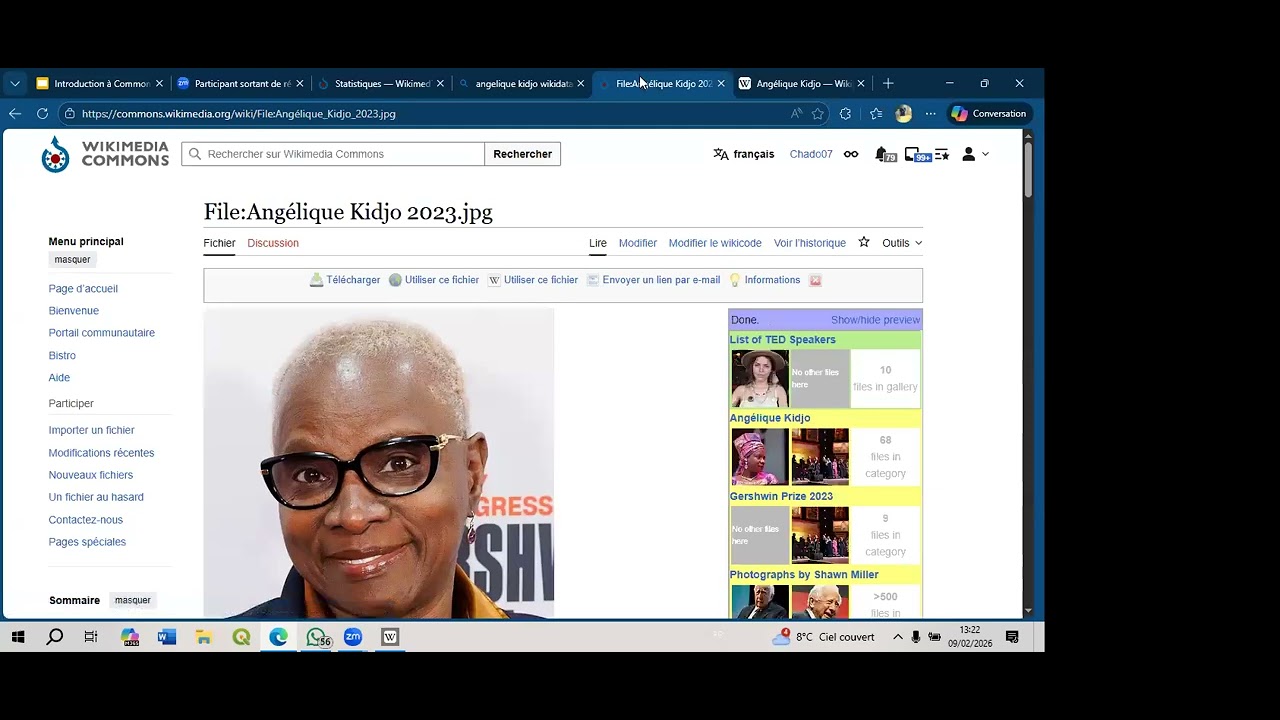Switch to the Discussion tab
The height and width of the screenshot is (720, 1280).
point(273,243)
